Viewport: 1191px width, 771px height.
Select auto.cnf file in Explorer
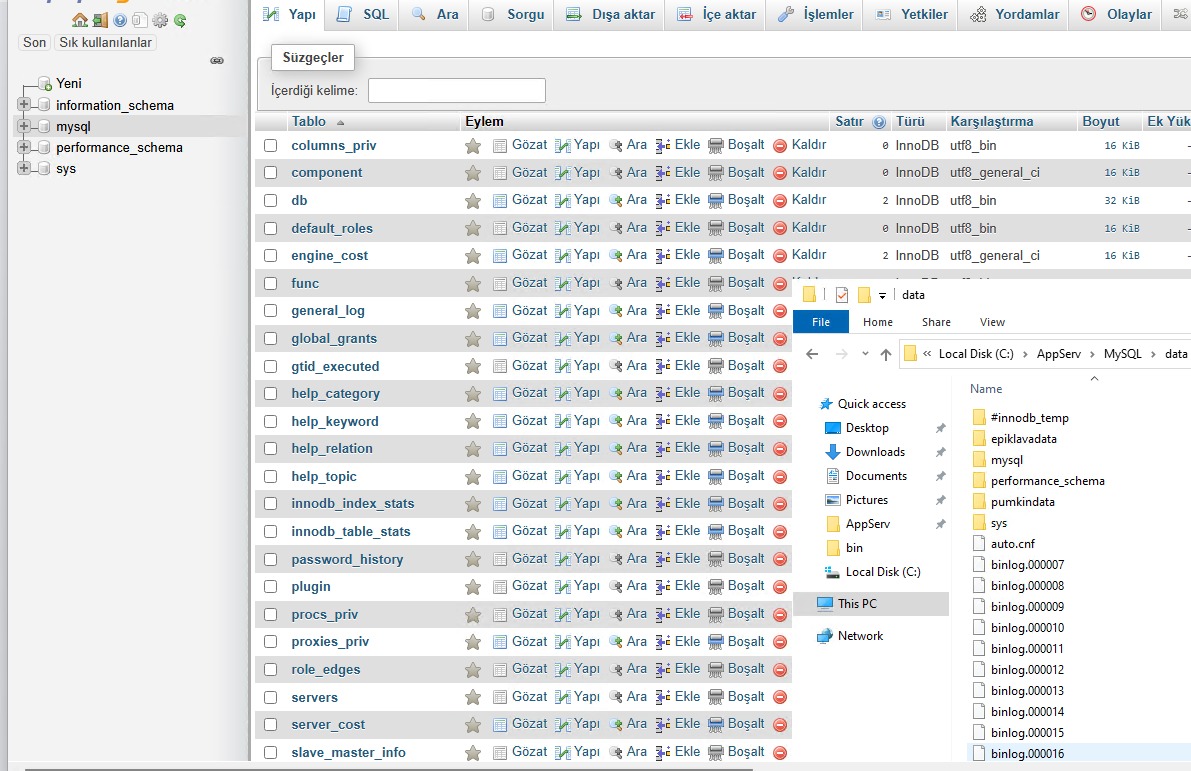(1013, 544)
